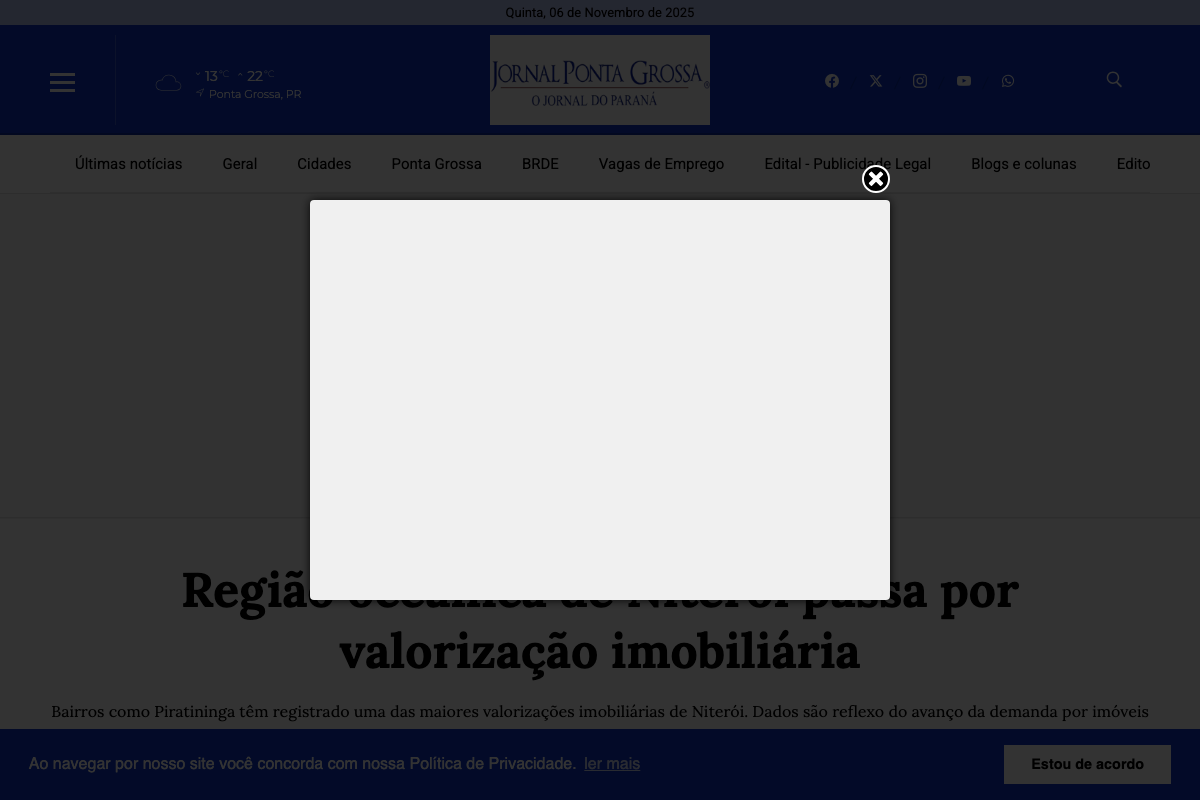Dismiss the popup with the X button
Viewport: 1200px width, 800px height.
[876, 179]
